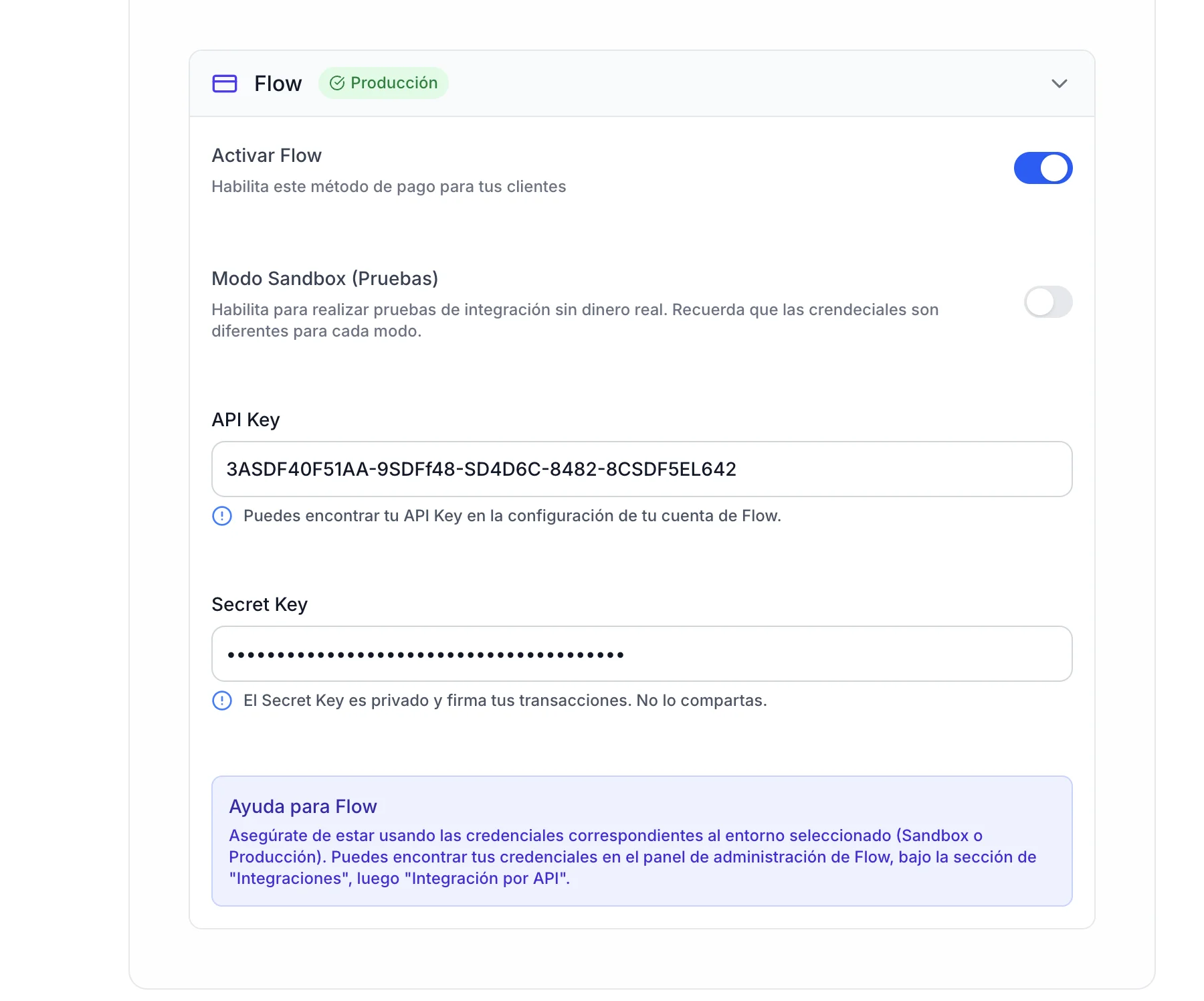Image resolution: width=1204 pixels, height=1001 pixels.
Task: Disable the Activar Flow toggle
Action: coord(1043,168)
